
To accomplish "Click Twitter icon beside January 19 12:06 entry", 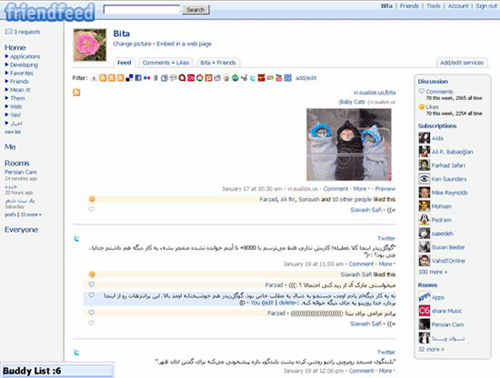I will (x=77, y=352).
